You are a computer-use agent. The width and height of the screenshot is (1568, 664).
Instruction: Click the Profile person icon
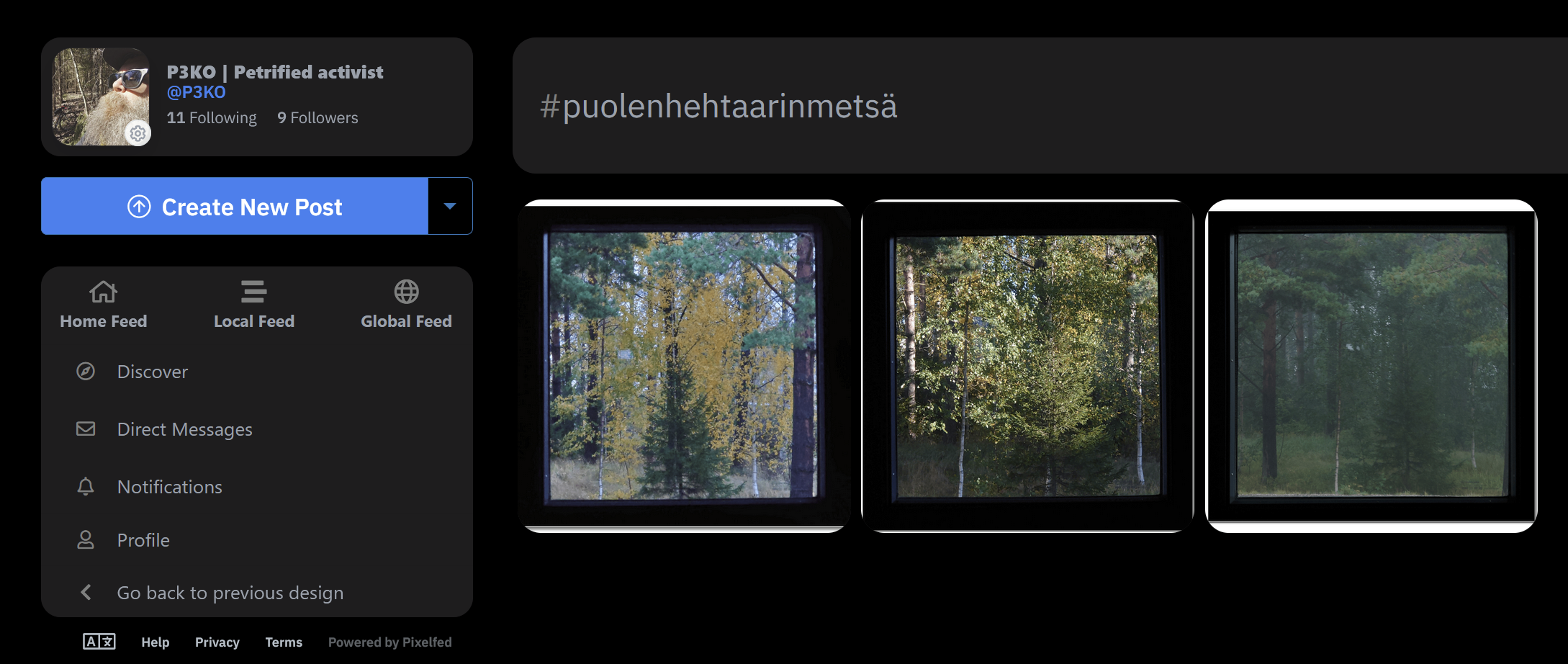point(86,540)
